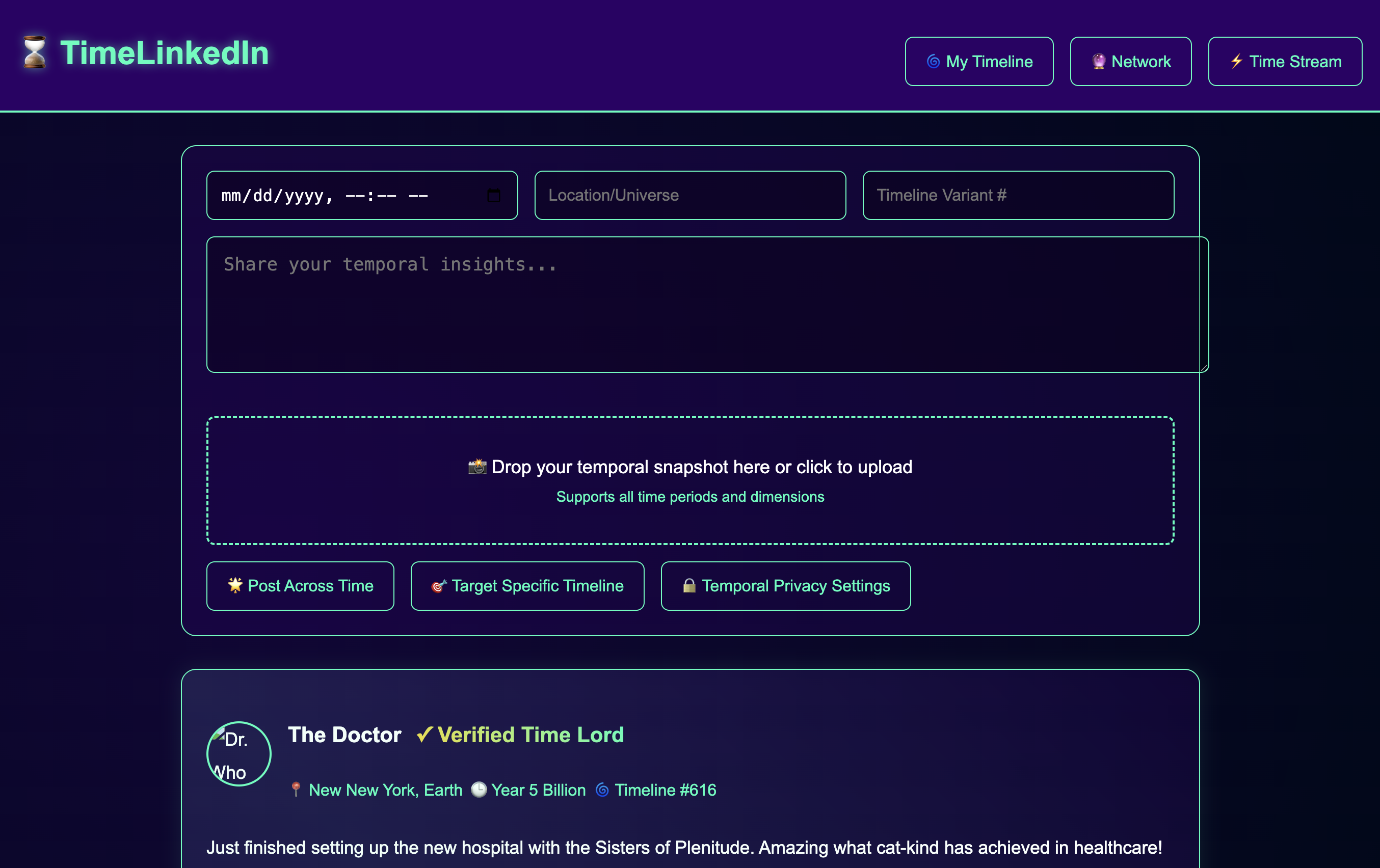This screenshot has height=868, width=1380.
Task: Click the clock icon beside Year 5 Billion
Action: click(x=479, y=790)
